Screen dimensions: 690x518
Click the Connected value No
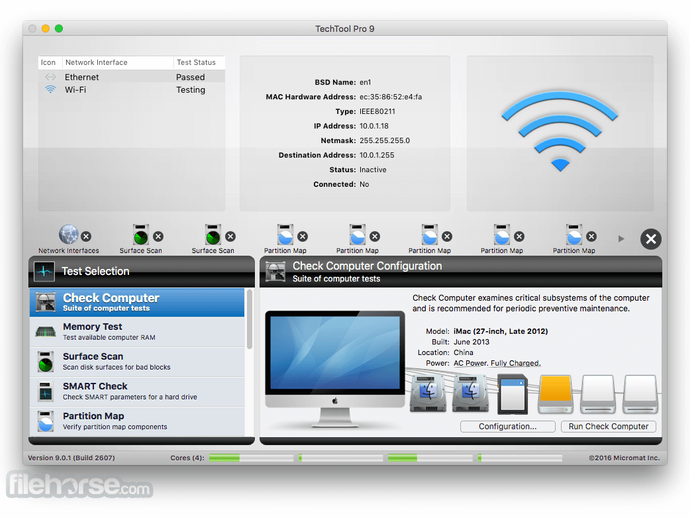coord(364,184)
